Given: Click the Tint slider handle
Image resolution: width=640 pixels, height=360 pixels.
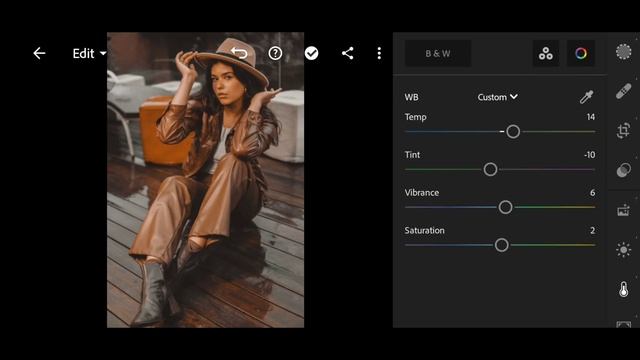Looking at the screenshot, I should point(490,169).
